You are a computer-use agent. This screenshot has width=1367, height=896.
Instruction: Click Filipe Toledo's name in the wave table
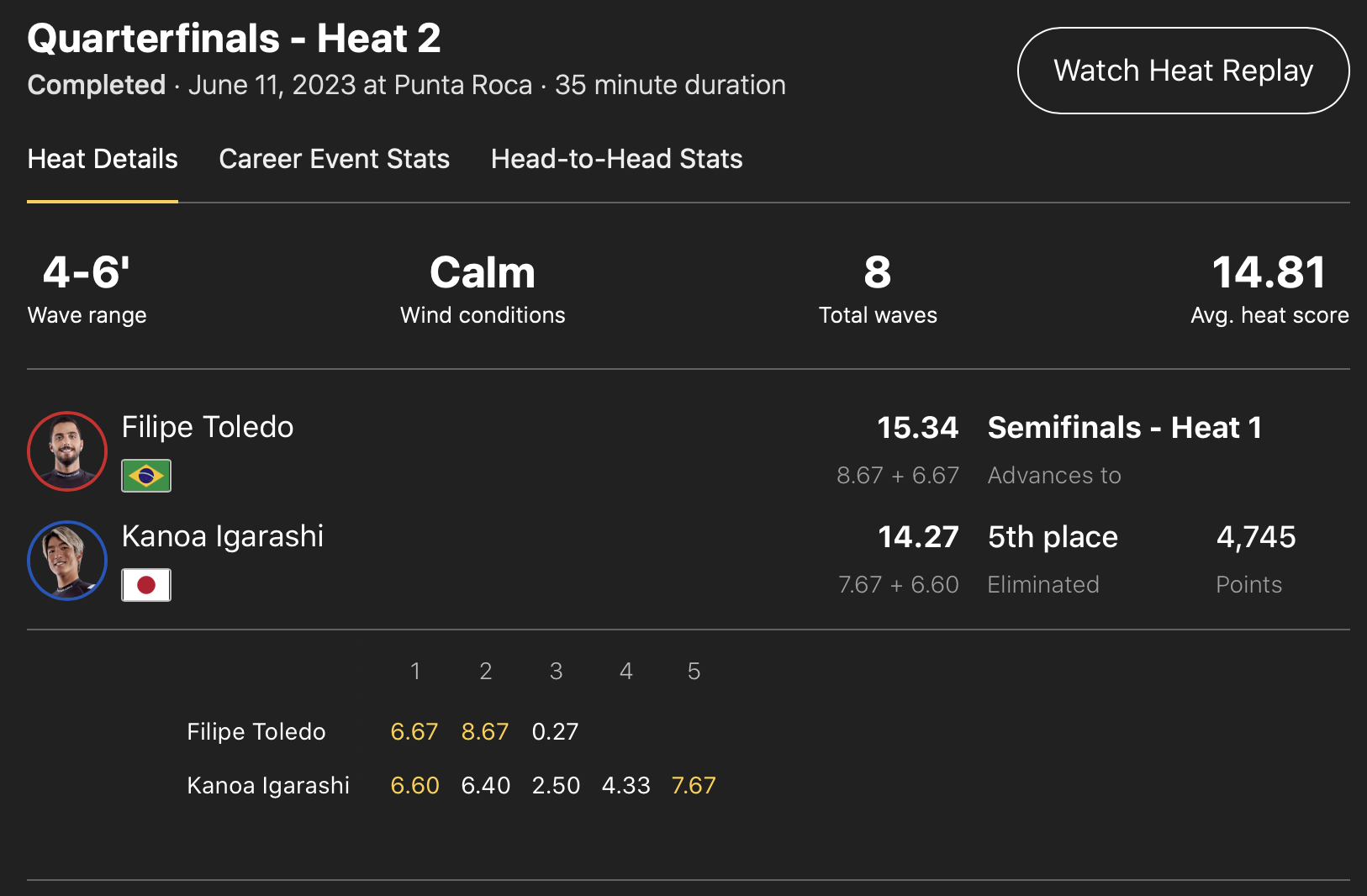[256, 731]
